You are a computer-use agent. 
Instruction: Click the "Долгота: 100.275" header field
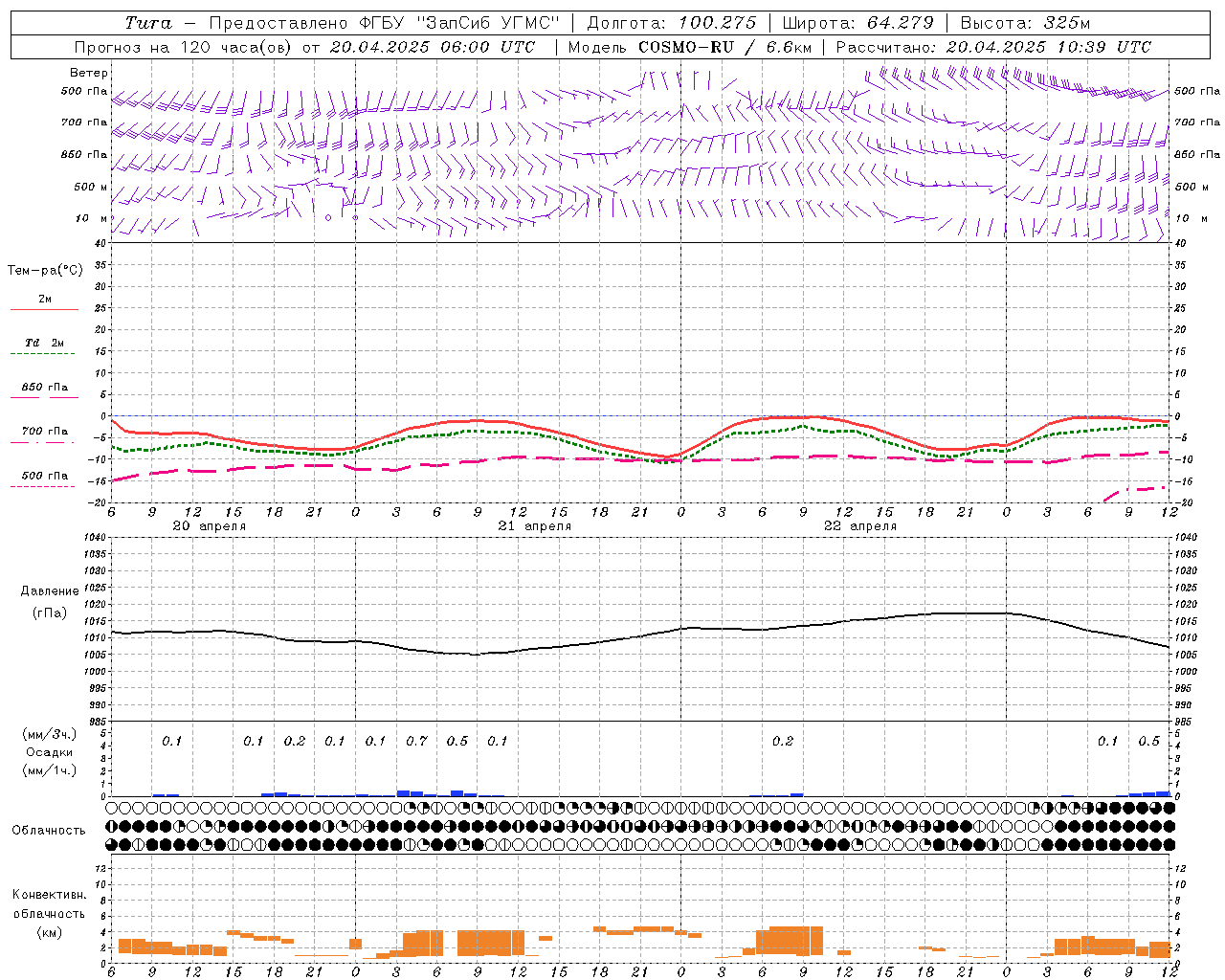click(671, 23)
